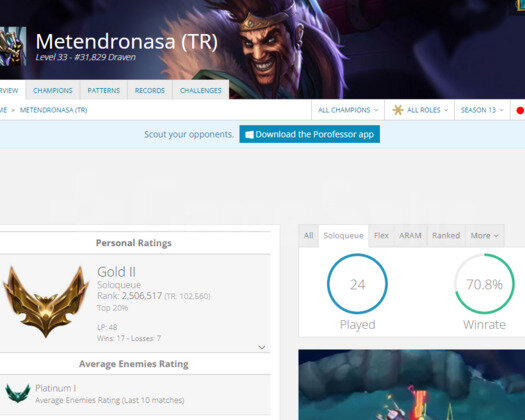Viewport: 525px width, 420px height.
Task: Click the 'Top 20%' text
Action: point(112,308)
